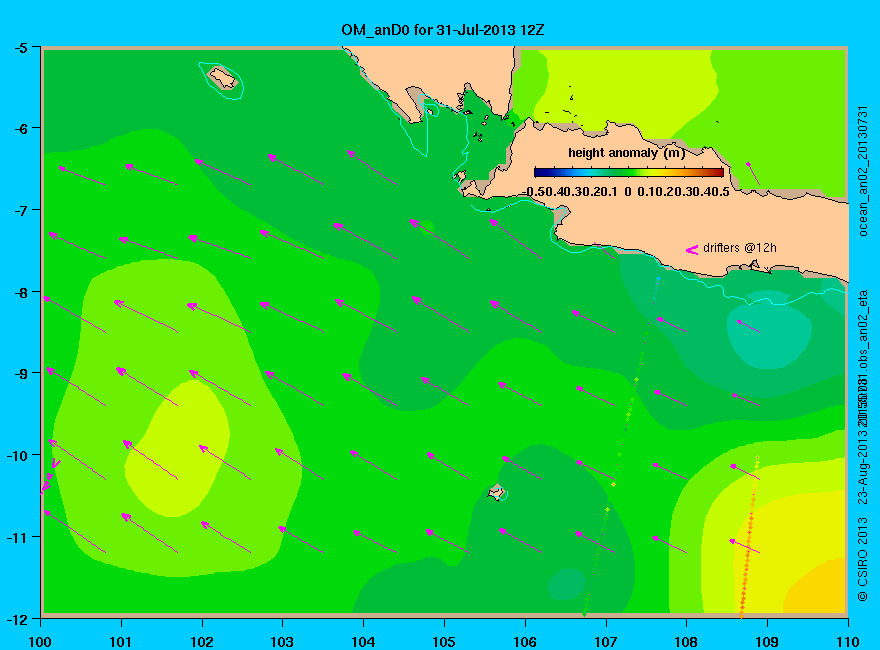880x650 pixels.
Task: Click the longitude label "105"
Action: (x=444, y=642)
